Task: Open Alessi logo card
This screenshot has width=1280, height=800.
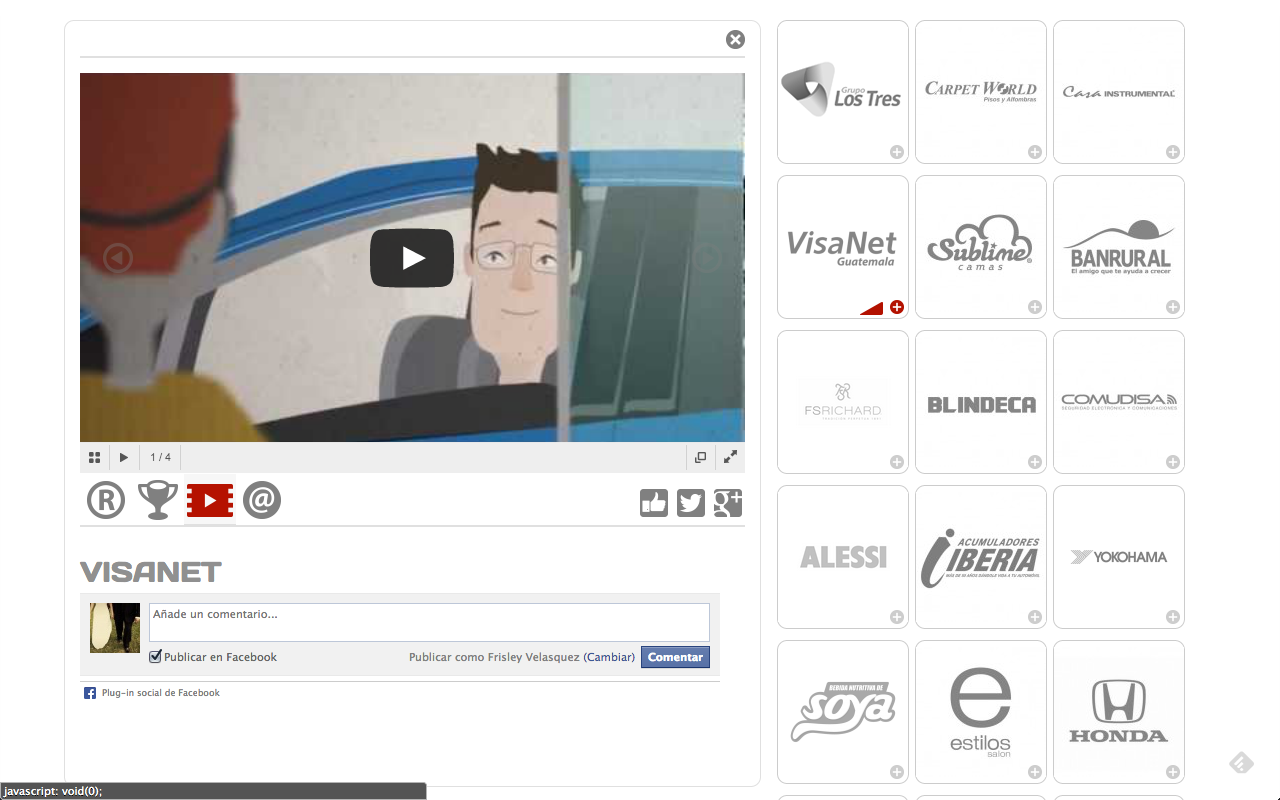Action: pyautogui.click(x=843, y=557)
